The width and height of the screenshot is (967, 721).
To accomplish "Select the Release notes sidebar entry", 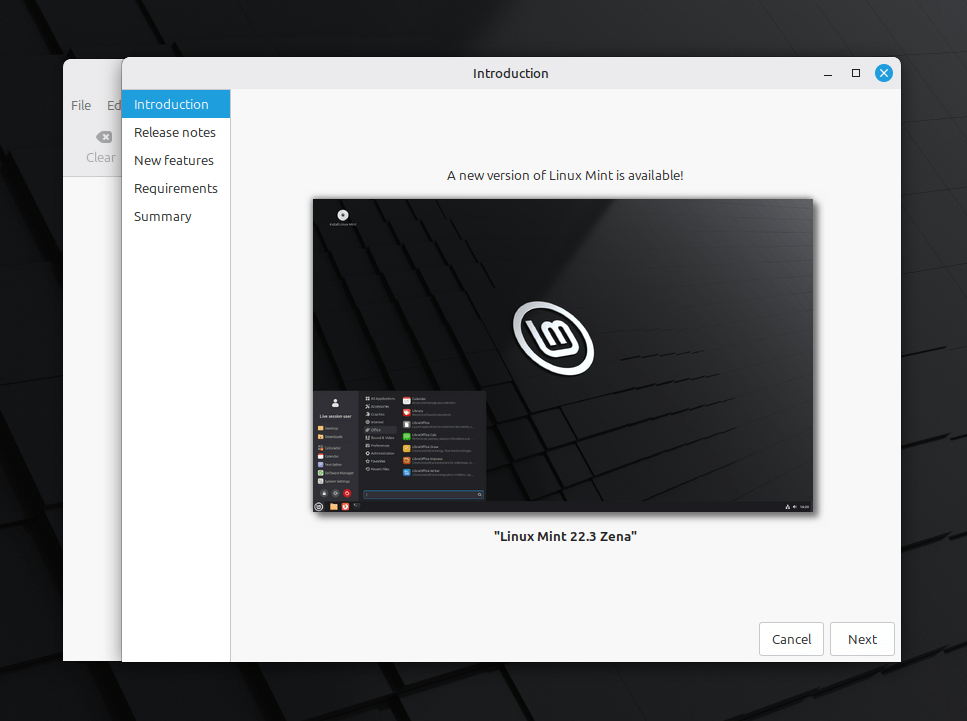I will tap(174, 131).
